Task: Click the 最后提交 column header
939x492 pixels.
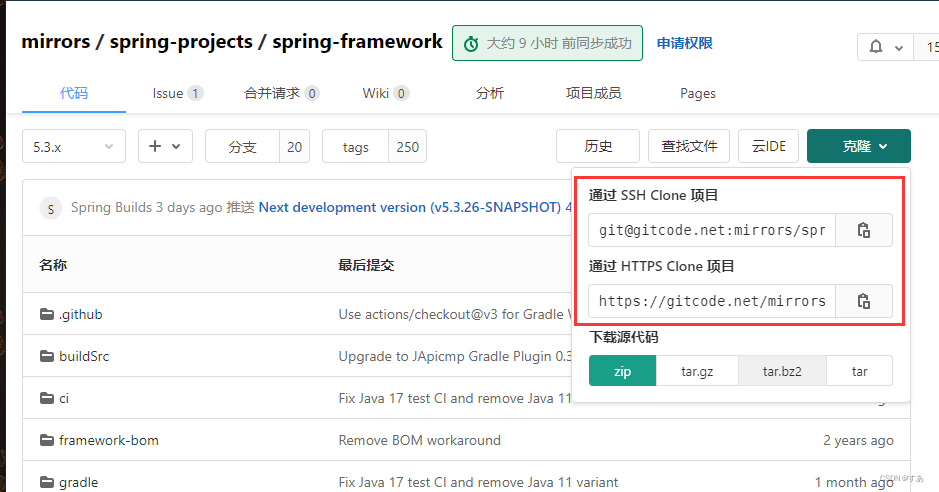Action: click(366, 265)
